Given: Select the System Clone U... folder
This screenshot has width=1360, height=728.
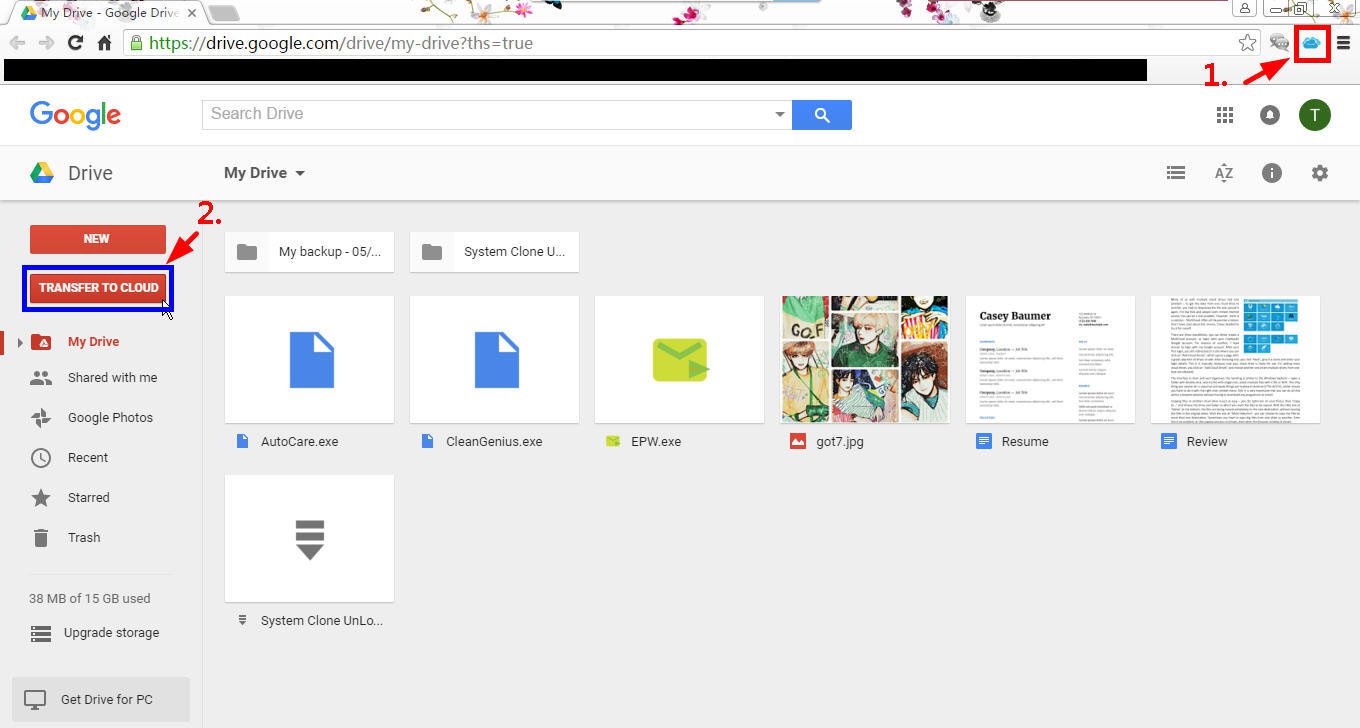Looking at the screenshot, I should pyautogui.click(x=494, y=252).
